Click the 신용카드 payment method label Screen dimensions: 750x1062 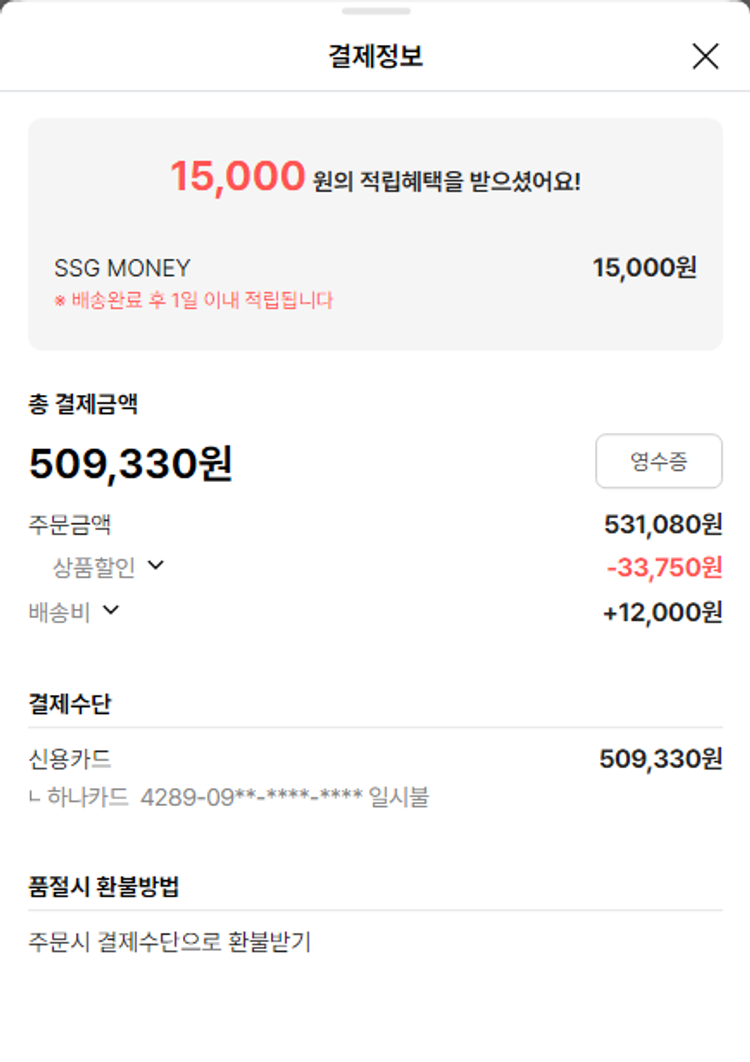(x=70, y=759)
